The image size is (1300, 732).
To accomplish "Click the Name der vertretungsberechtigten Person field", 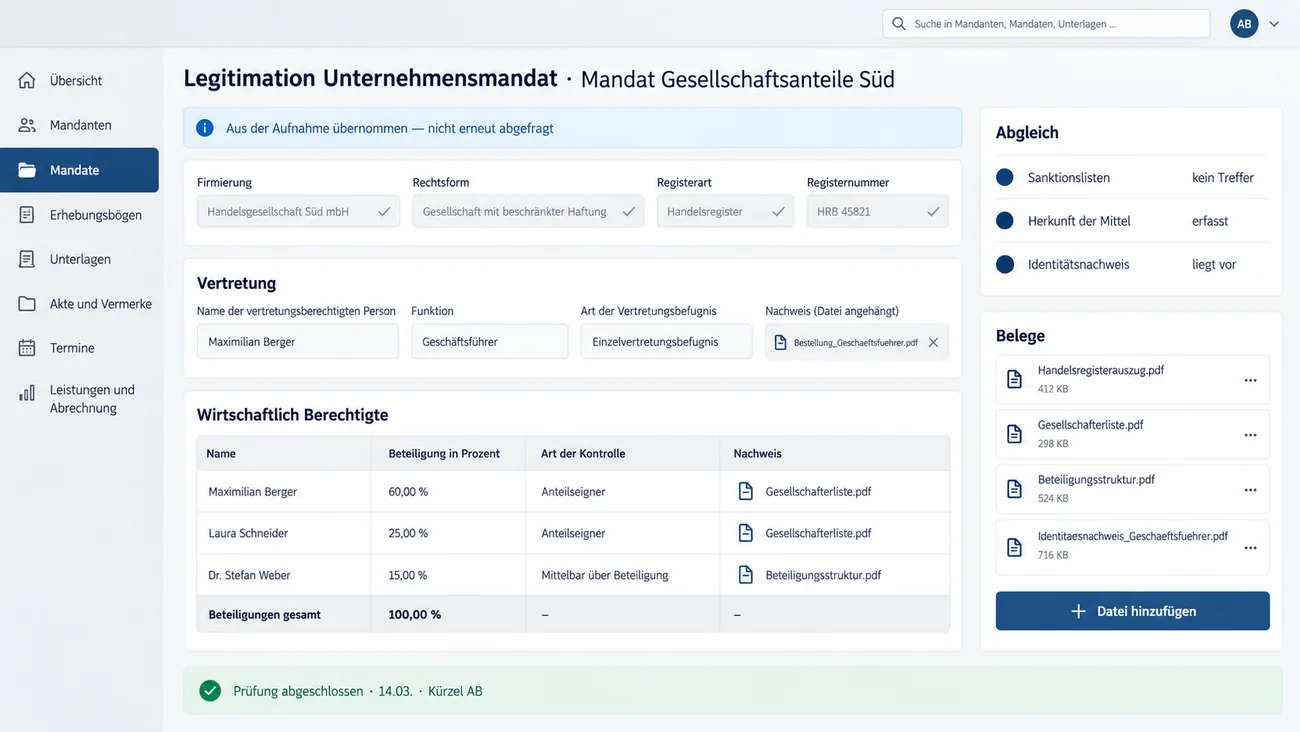I will 298,342.
